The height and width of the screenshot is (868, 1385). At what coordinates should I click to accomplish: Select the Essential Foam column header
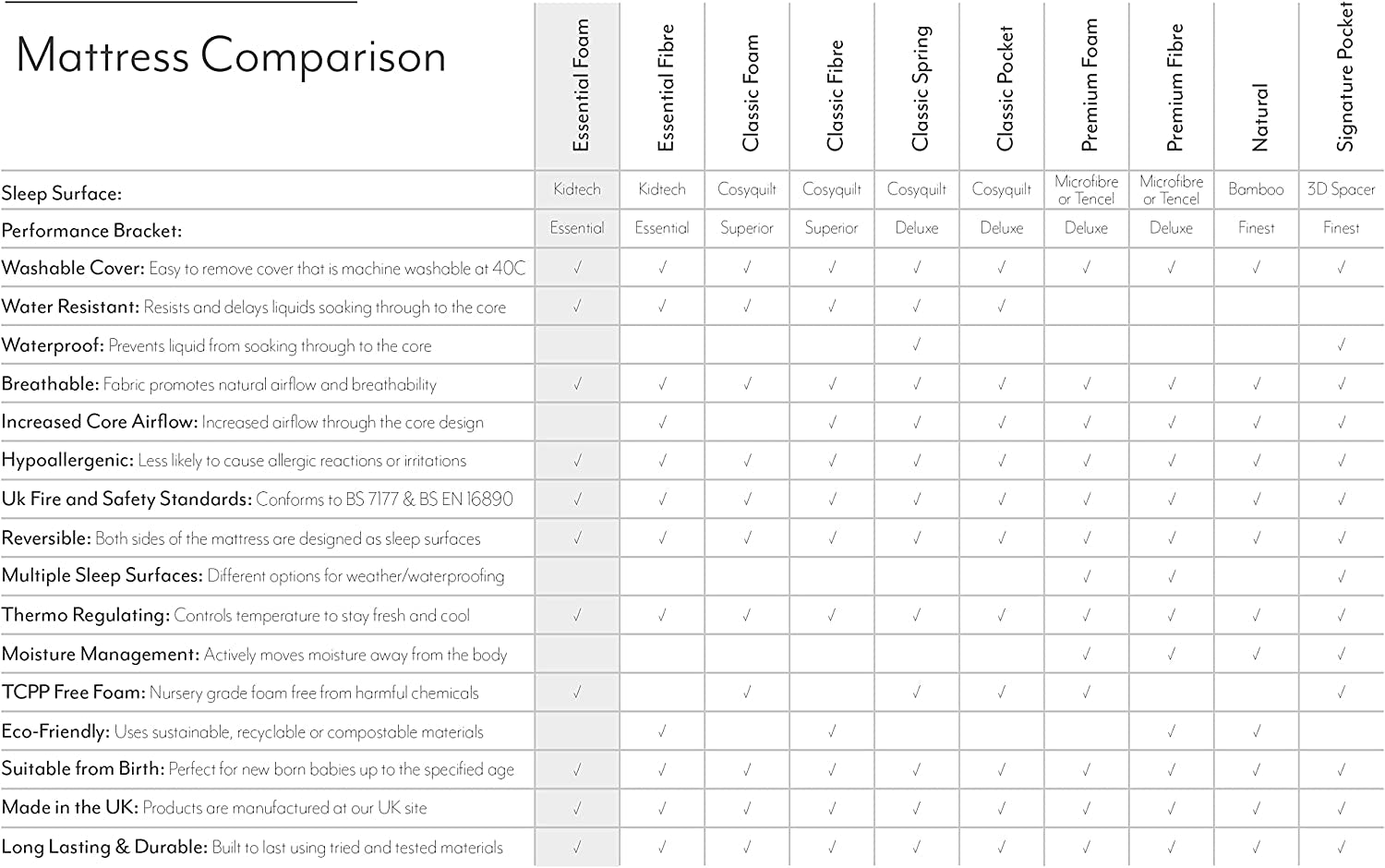click(579, 86)
